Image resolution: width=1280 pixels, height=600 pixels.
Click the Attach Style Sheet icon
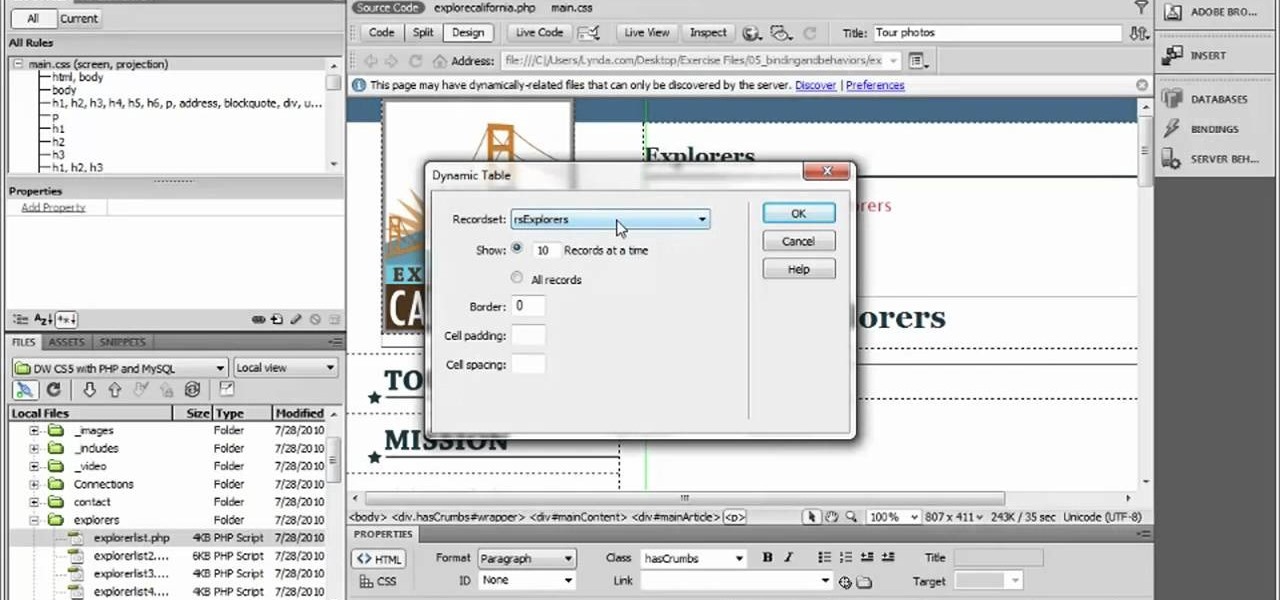[x=258, y=319]
